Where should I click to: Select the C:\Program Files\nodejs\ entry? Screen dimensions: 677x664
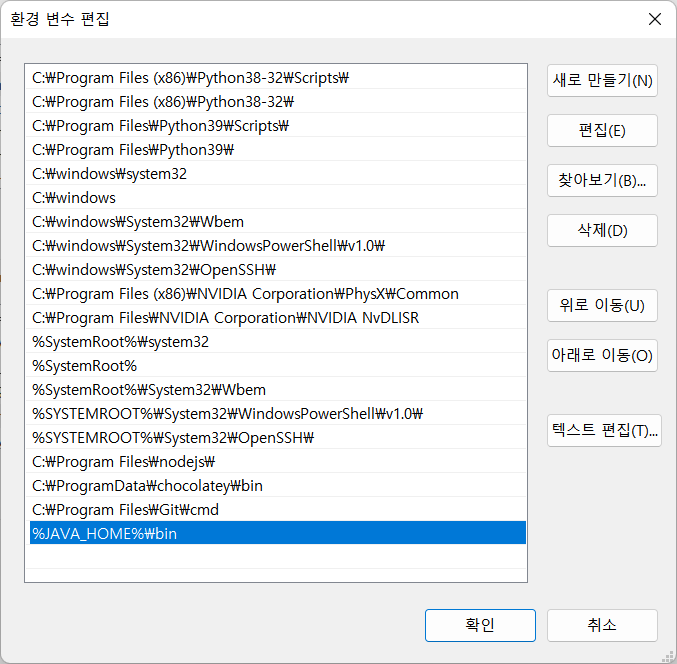click(x=278, y=462)
